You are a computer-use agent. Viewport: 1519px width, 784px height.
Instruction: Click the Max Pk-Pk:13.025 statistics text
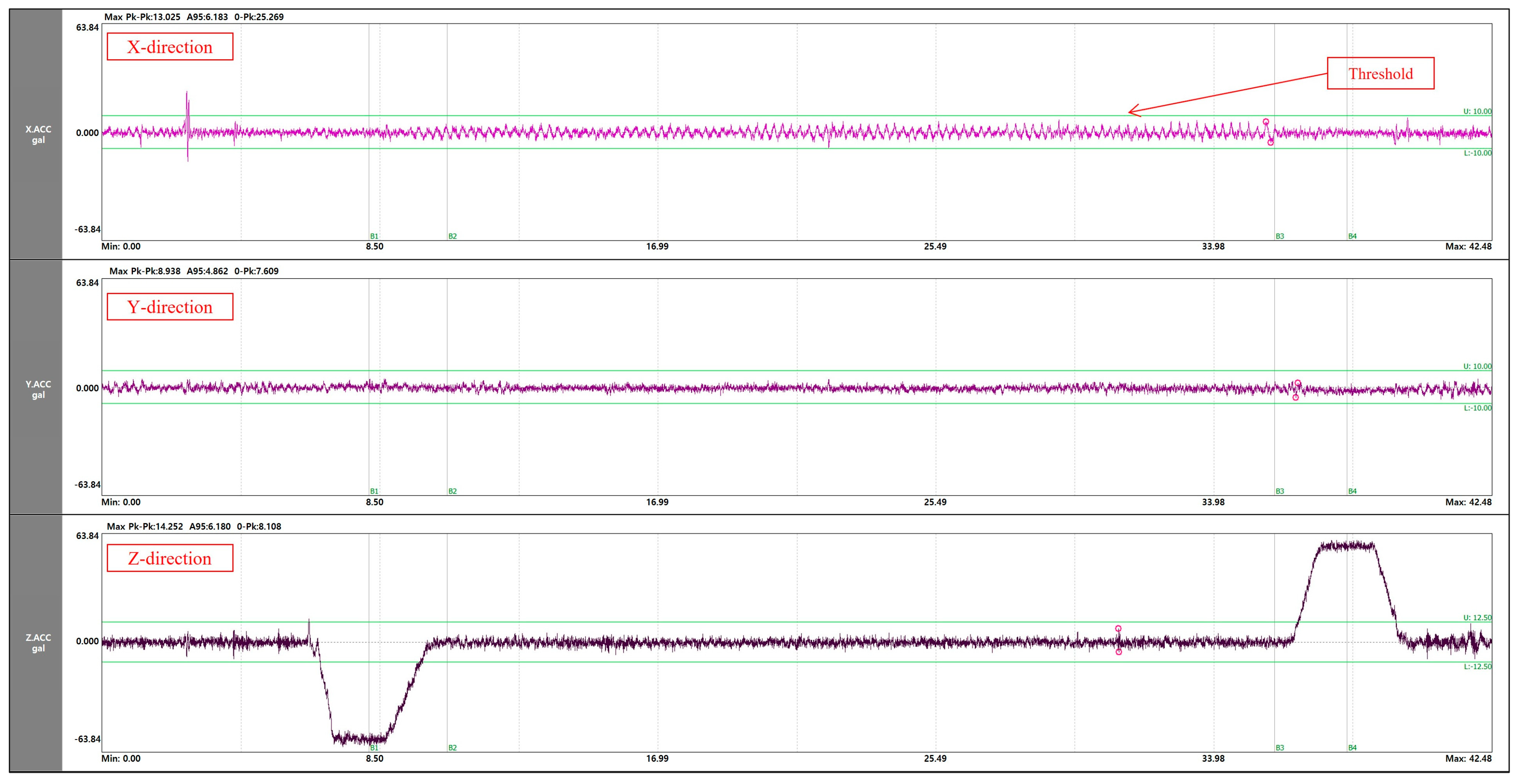coord(142,17)
